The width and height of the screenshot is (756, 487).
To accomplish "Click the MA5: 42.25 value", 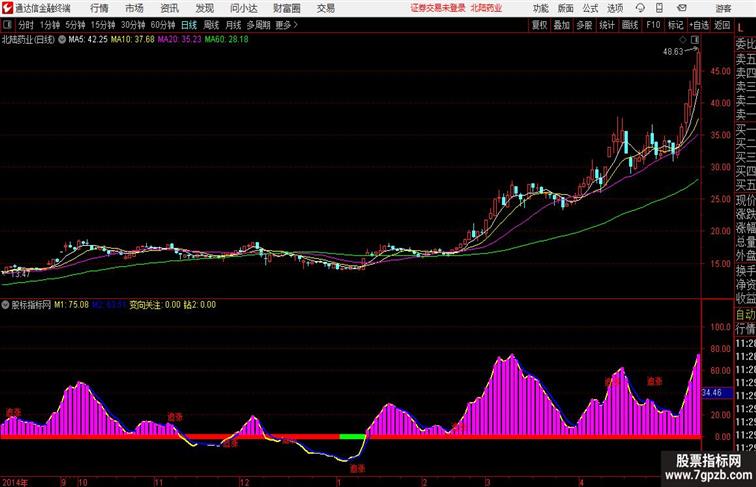I will 88,40.
